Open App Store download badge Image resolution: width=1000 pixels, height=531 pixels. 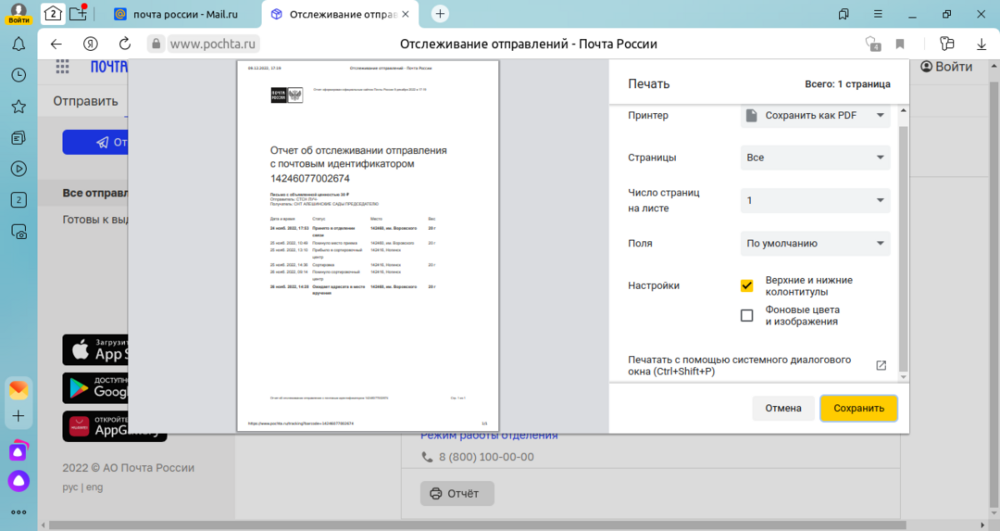[x=95, y=349]
